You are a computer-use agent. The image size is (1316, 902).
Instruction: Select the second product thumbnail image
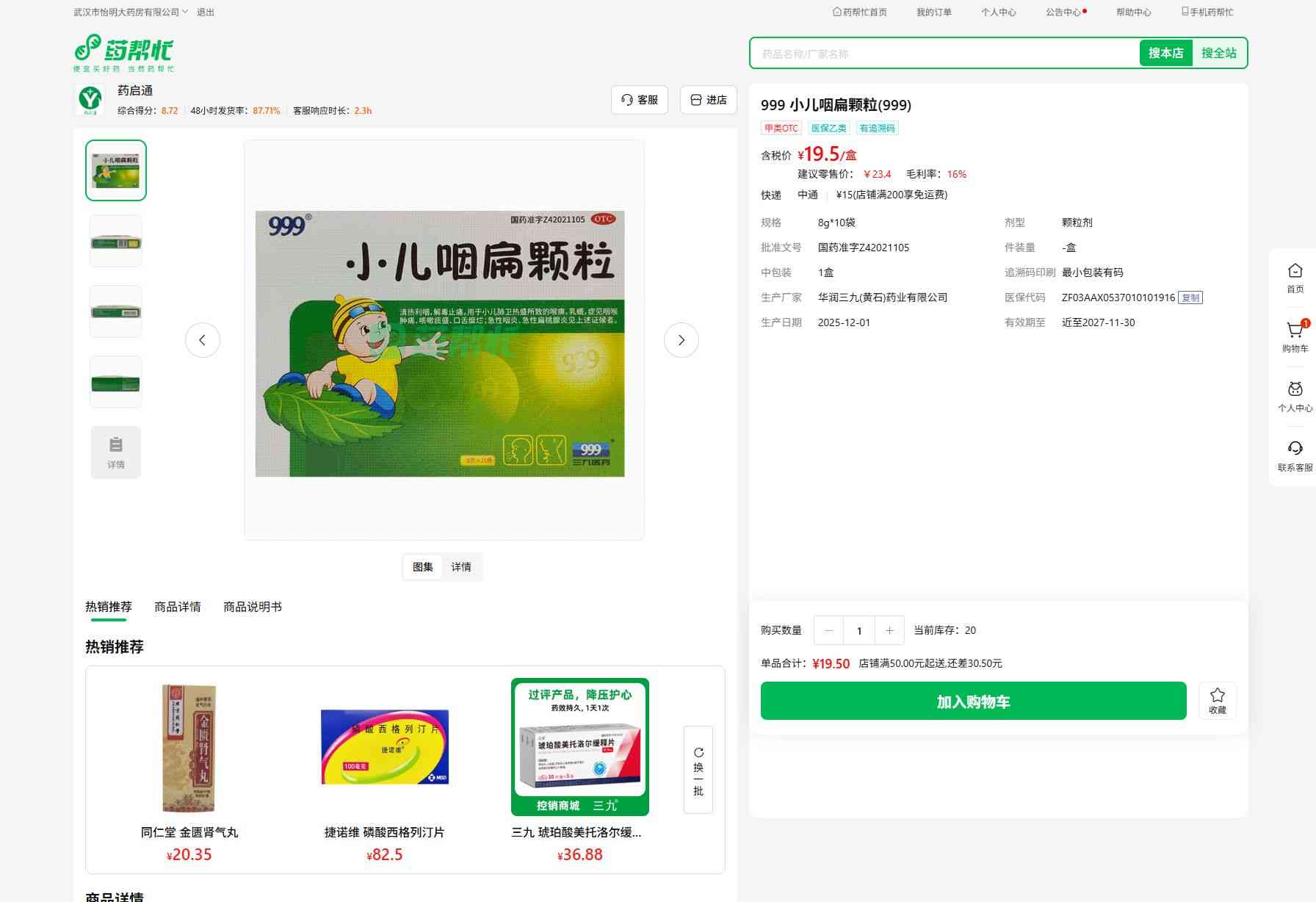tap(116, 241)
